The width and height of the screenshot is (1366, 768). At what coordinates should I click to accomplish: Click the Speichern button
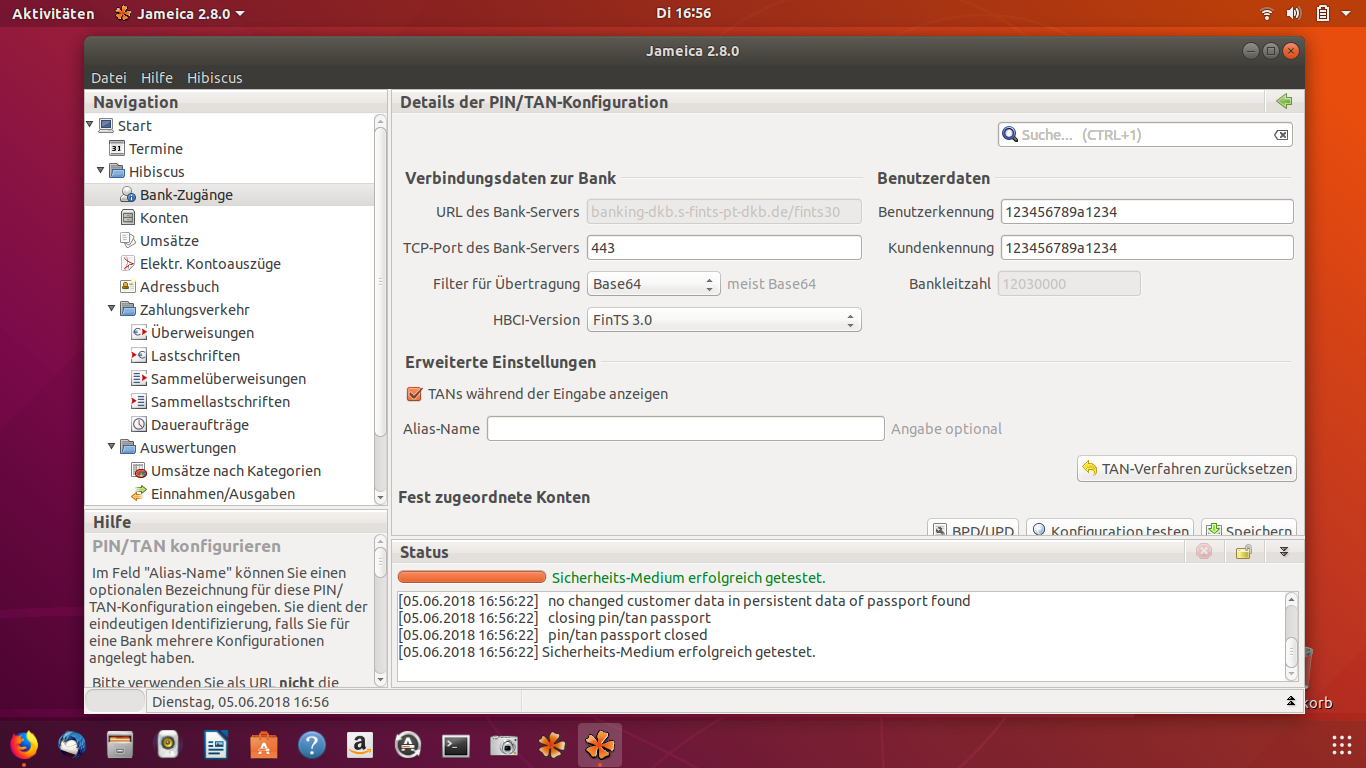pyautogui.click(x=1249, y=529)
